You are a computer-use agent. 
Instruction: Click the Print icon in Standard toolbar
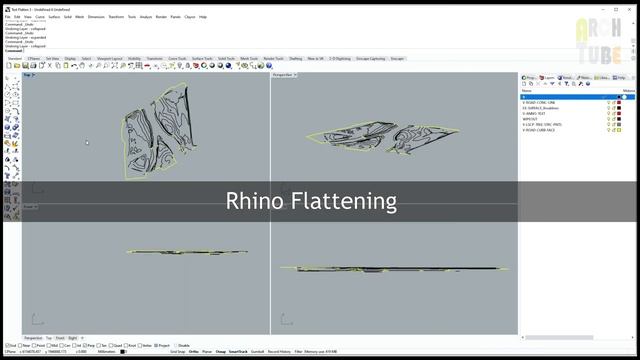[33, 65]
